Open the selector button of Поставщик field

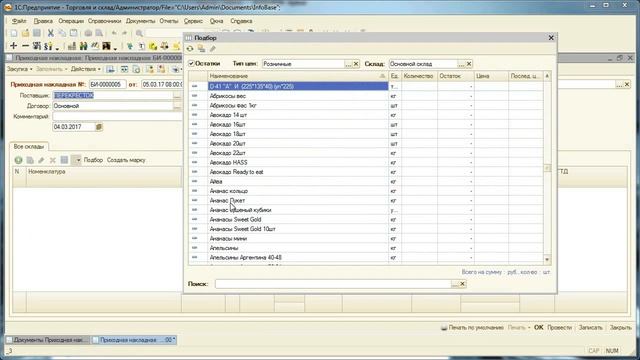177,96
